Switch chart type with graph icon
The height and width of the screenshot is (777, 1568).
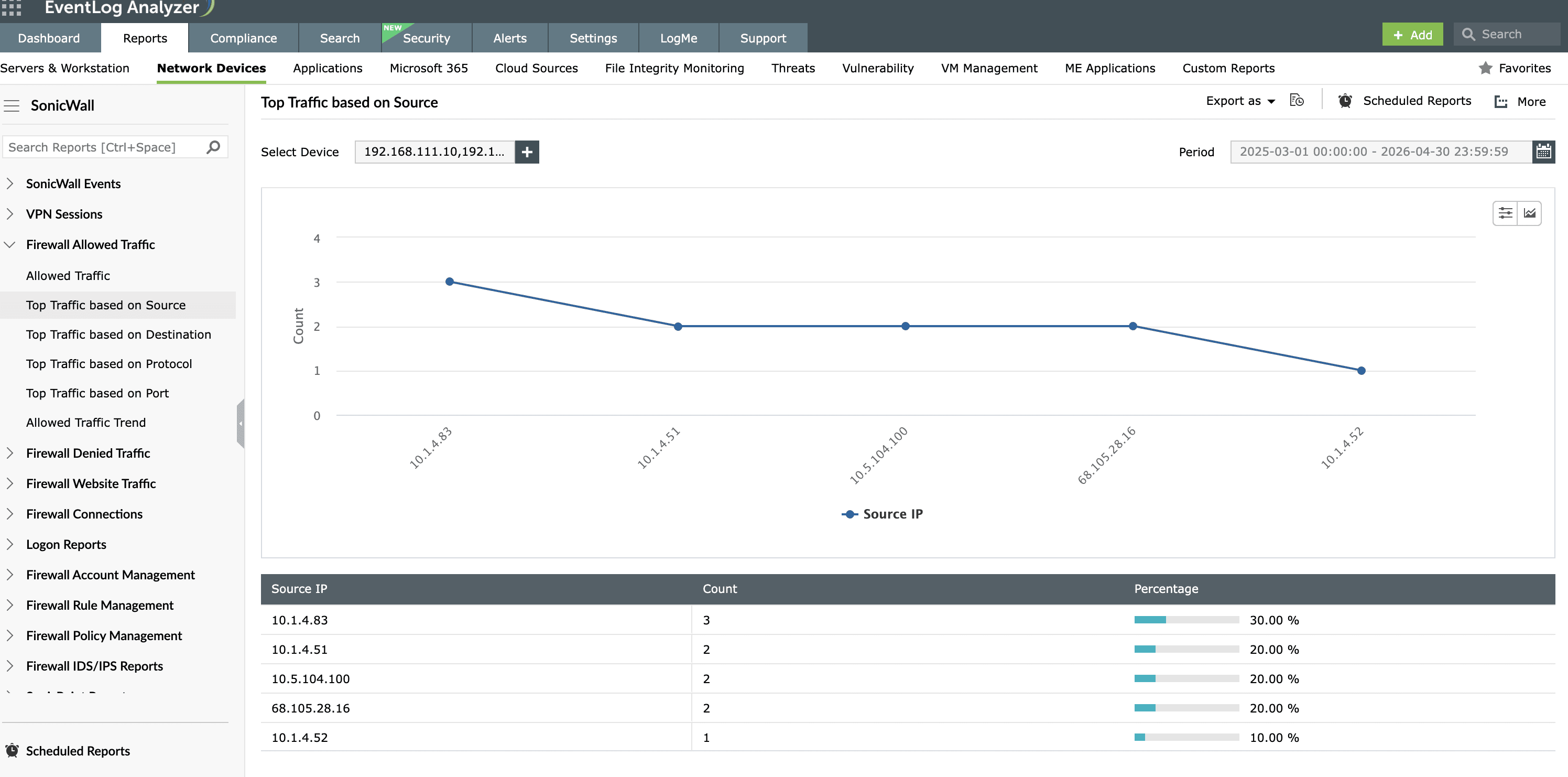pos(1530,213)
